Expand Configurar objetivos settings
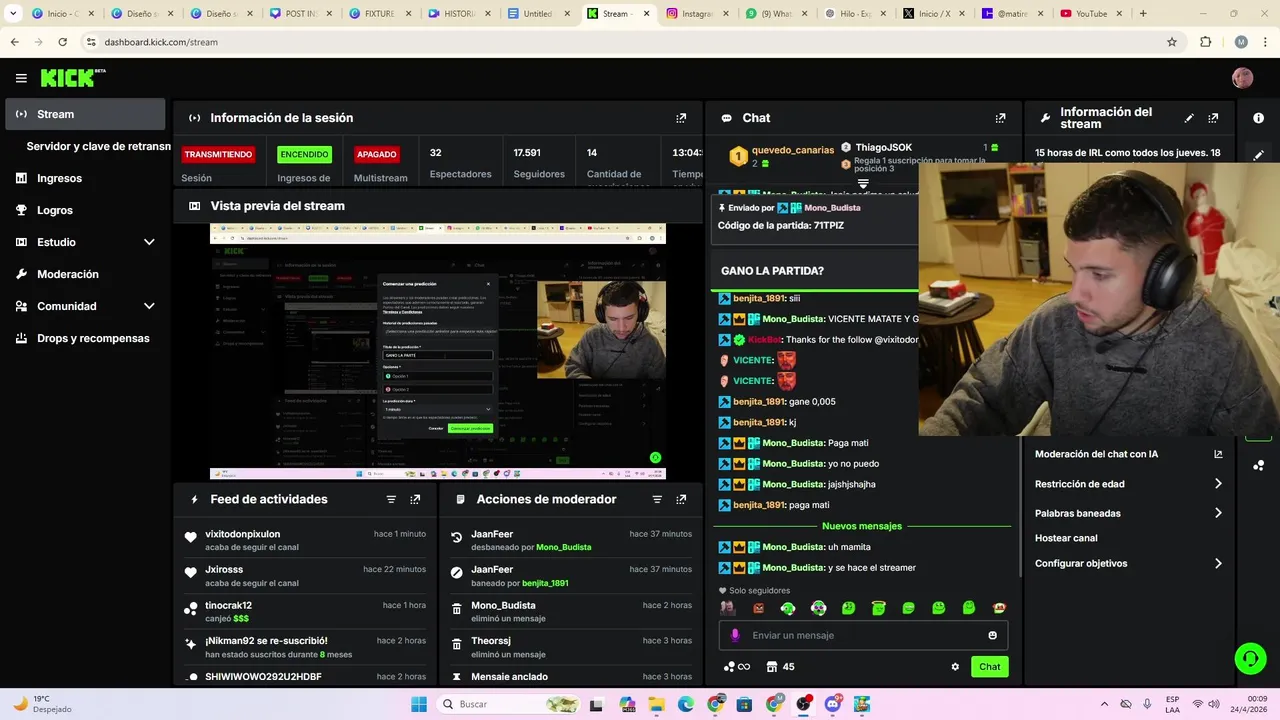This screenshot has width=1280, height=720. pos(1218,563)
